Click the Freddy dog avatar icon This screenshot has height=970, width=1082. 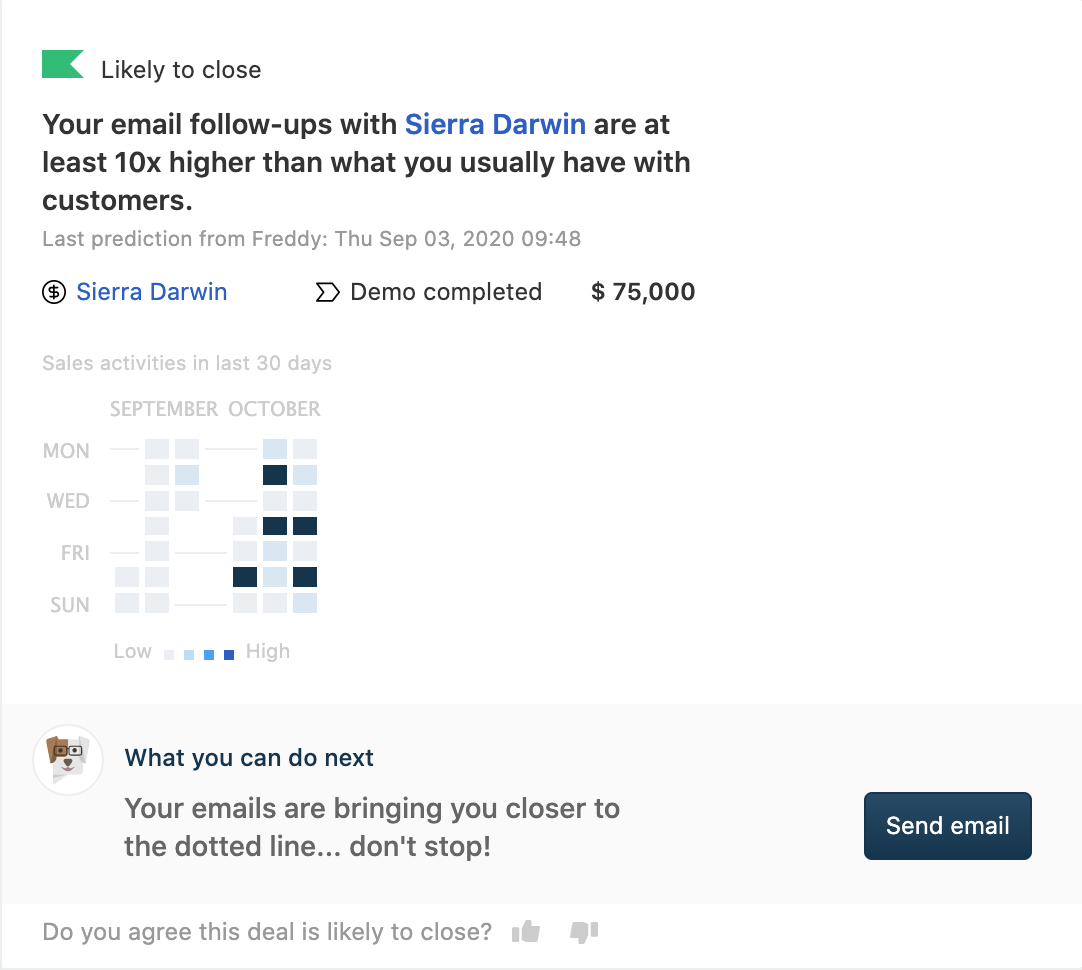pyautogui.click(x=69, y=761)
